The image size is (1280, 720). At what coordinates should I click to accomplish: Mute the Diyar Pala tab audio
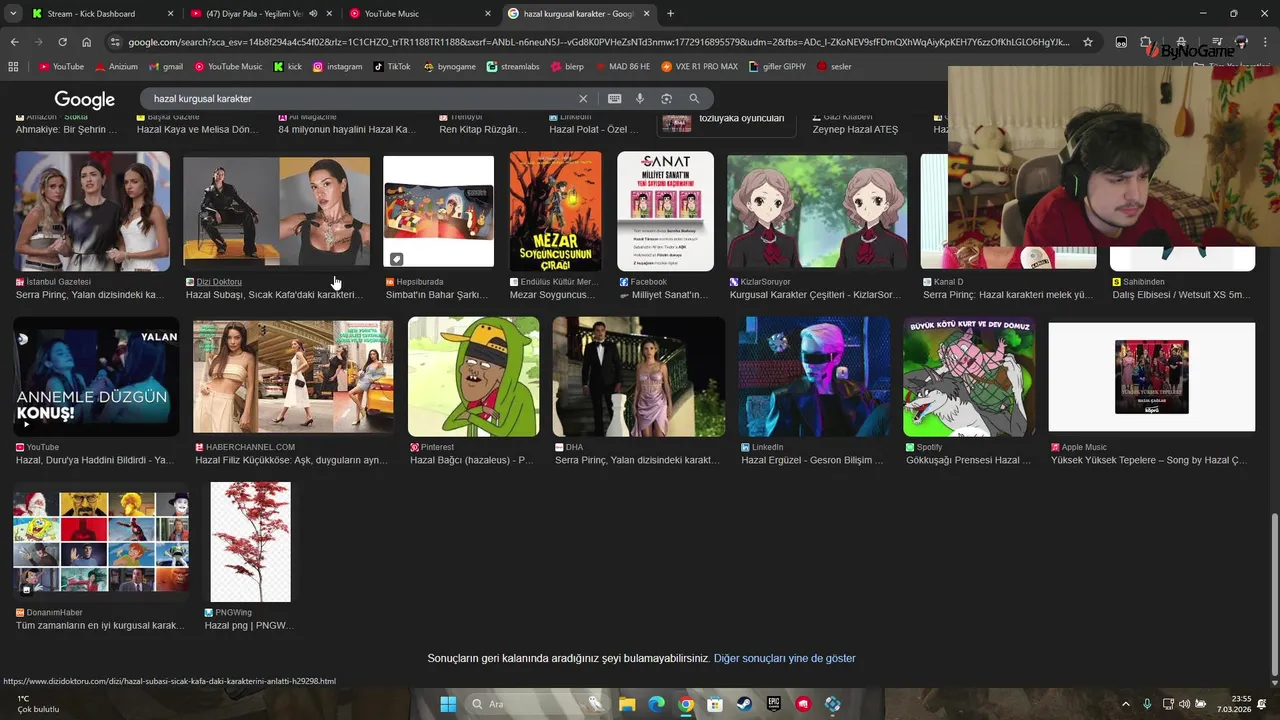coord(314,14)
